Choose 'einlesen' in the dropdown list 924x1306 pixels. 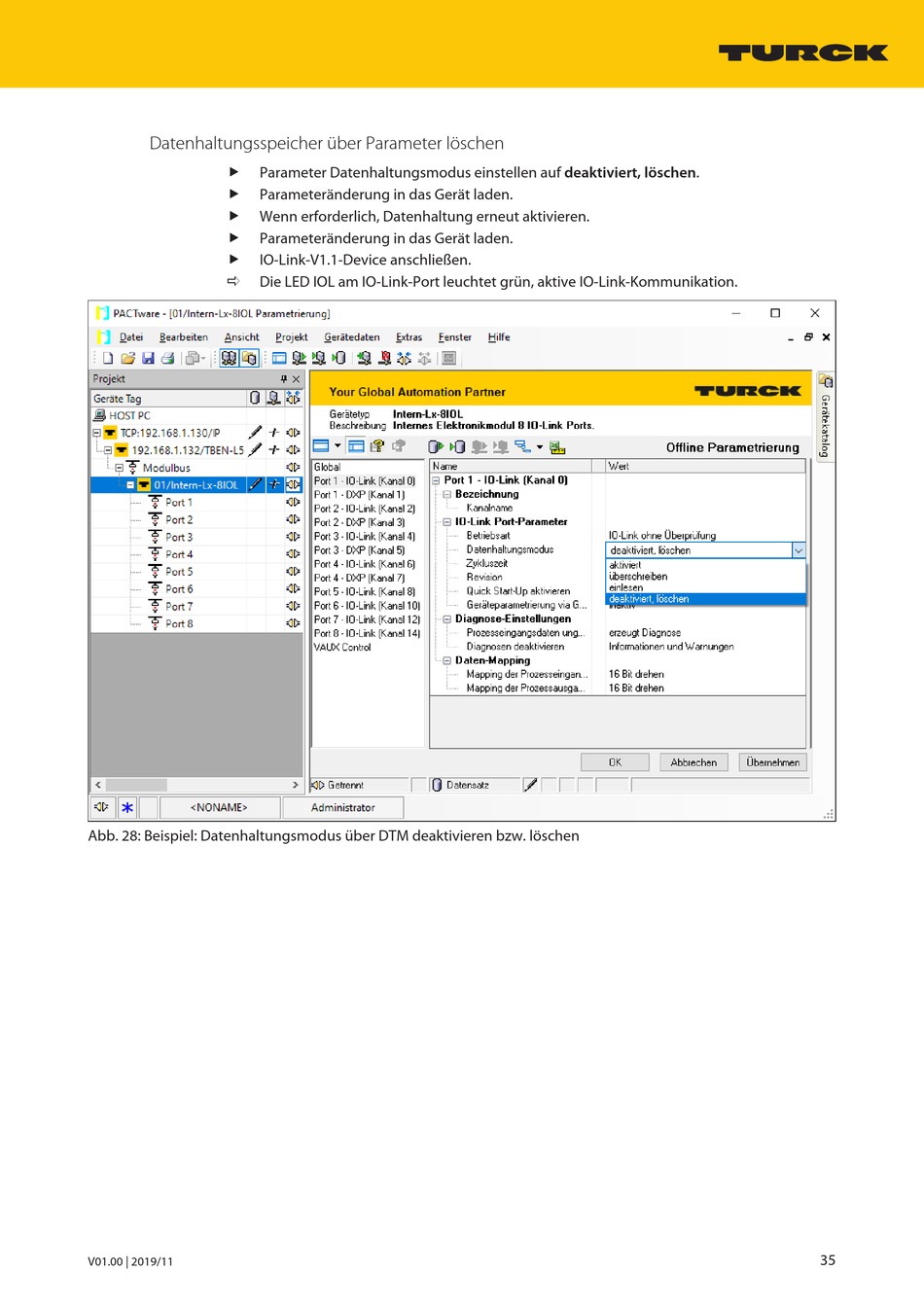click(706, 587)
